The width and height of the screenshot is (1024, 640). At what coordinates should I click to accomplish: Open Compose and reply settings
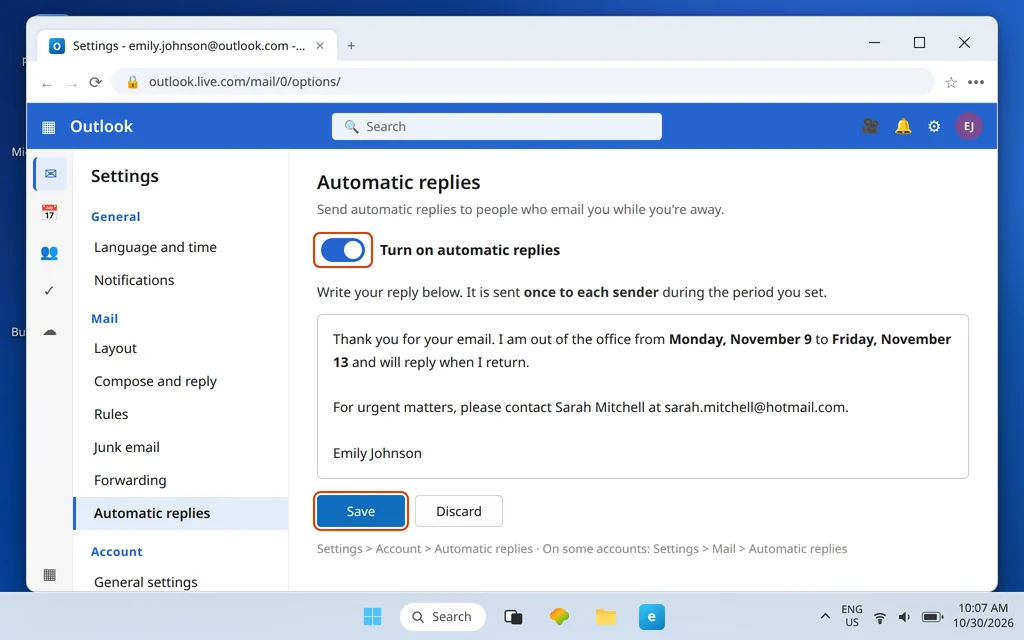pyautogui.click(x=155, y=381)
